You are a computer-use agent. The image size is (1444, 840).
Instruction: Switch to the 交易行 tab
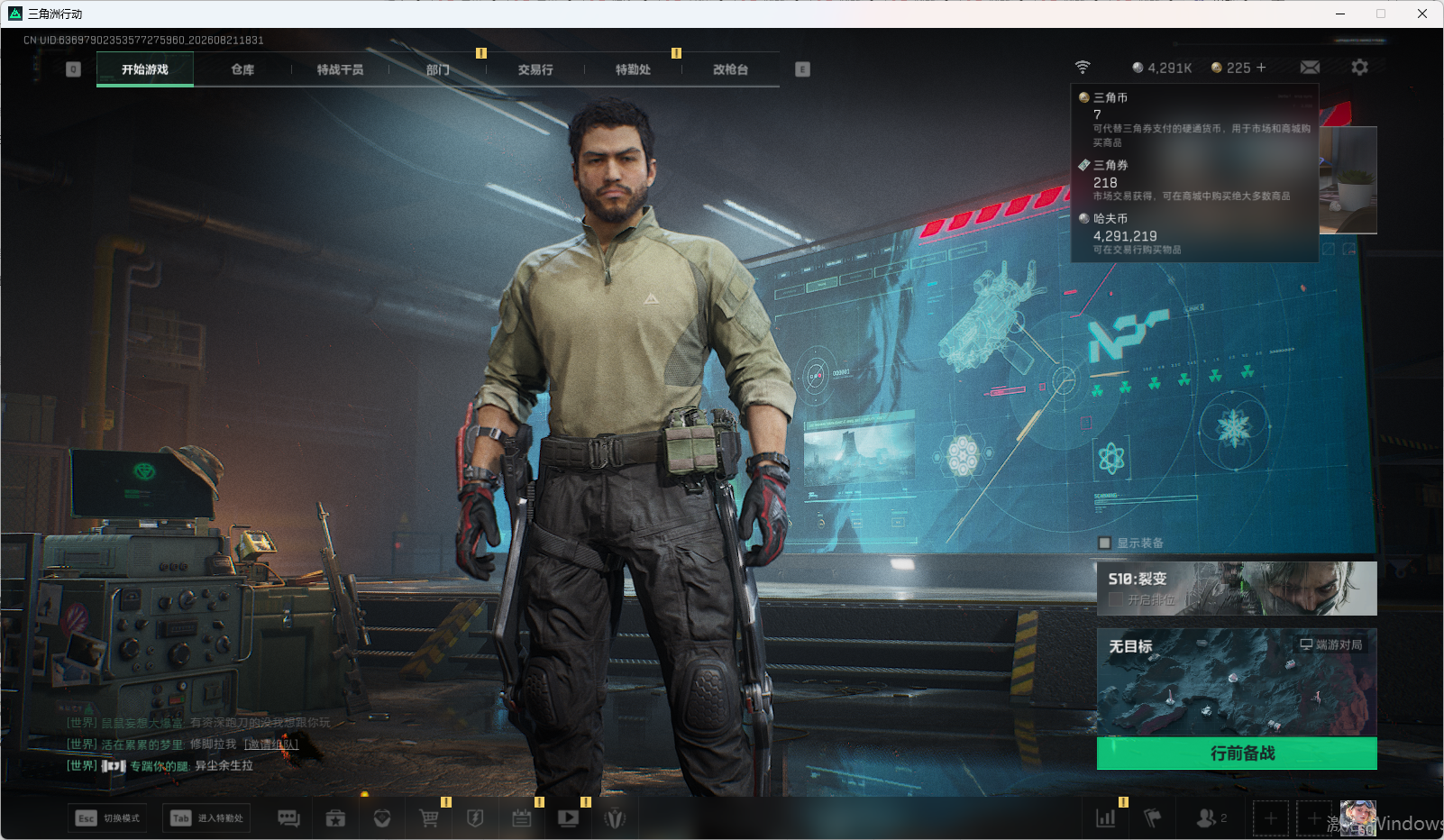tap(535, 69)
